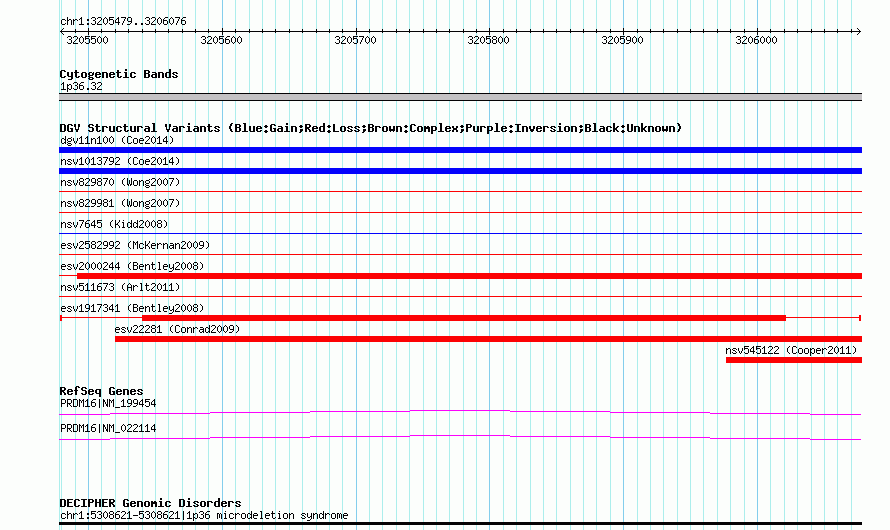Viewport: 890px width, 530px height.
Task: Click the DGV Structural Variants track heading
Action: (371, 128)
